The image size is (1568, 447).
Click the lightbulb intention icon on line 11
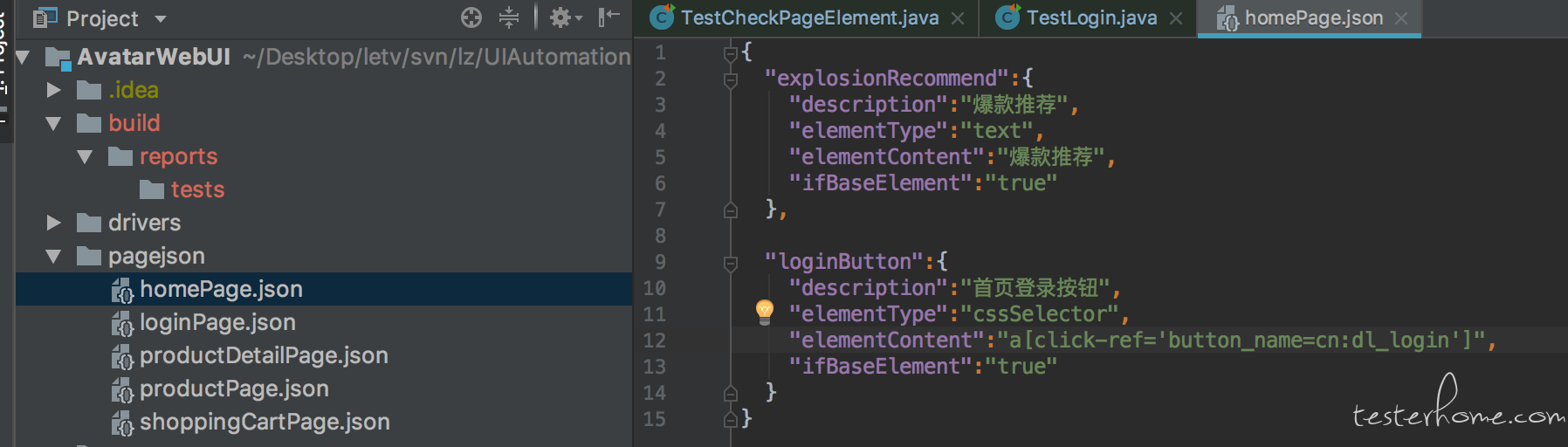764,312
